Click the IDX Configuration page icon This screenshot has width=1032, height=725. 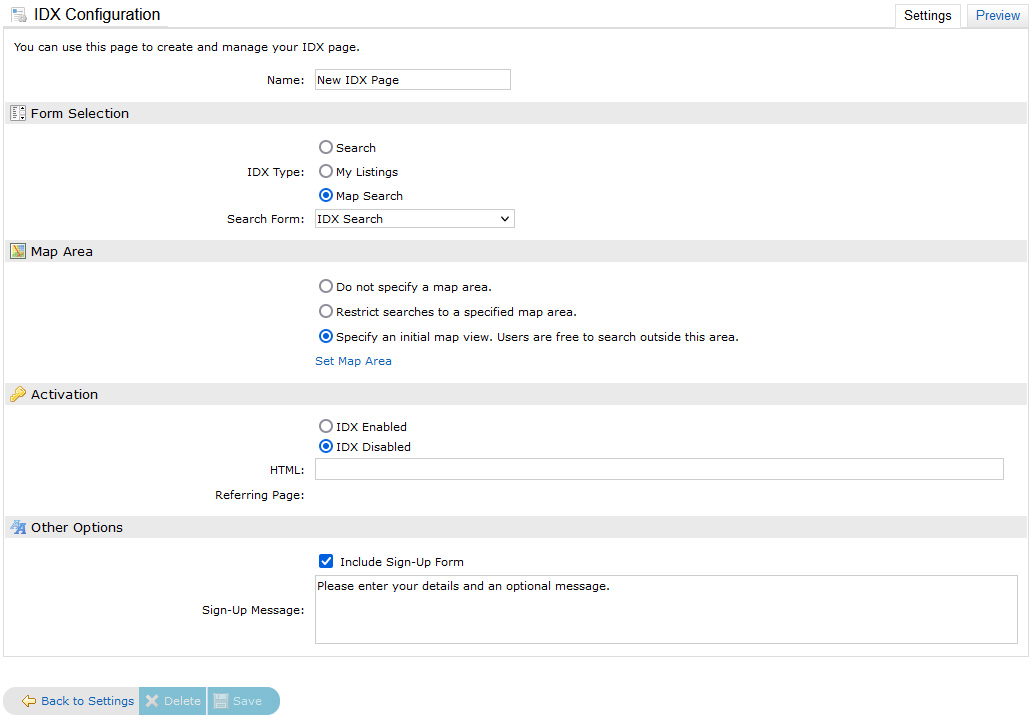pyautogui.click(x=18, y=15)
